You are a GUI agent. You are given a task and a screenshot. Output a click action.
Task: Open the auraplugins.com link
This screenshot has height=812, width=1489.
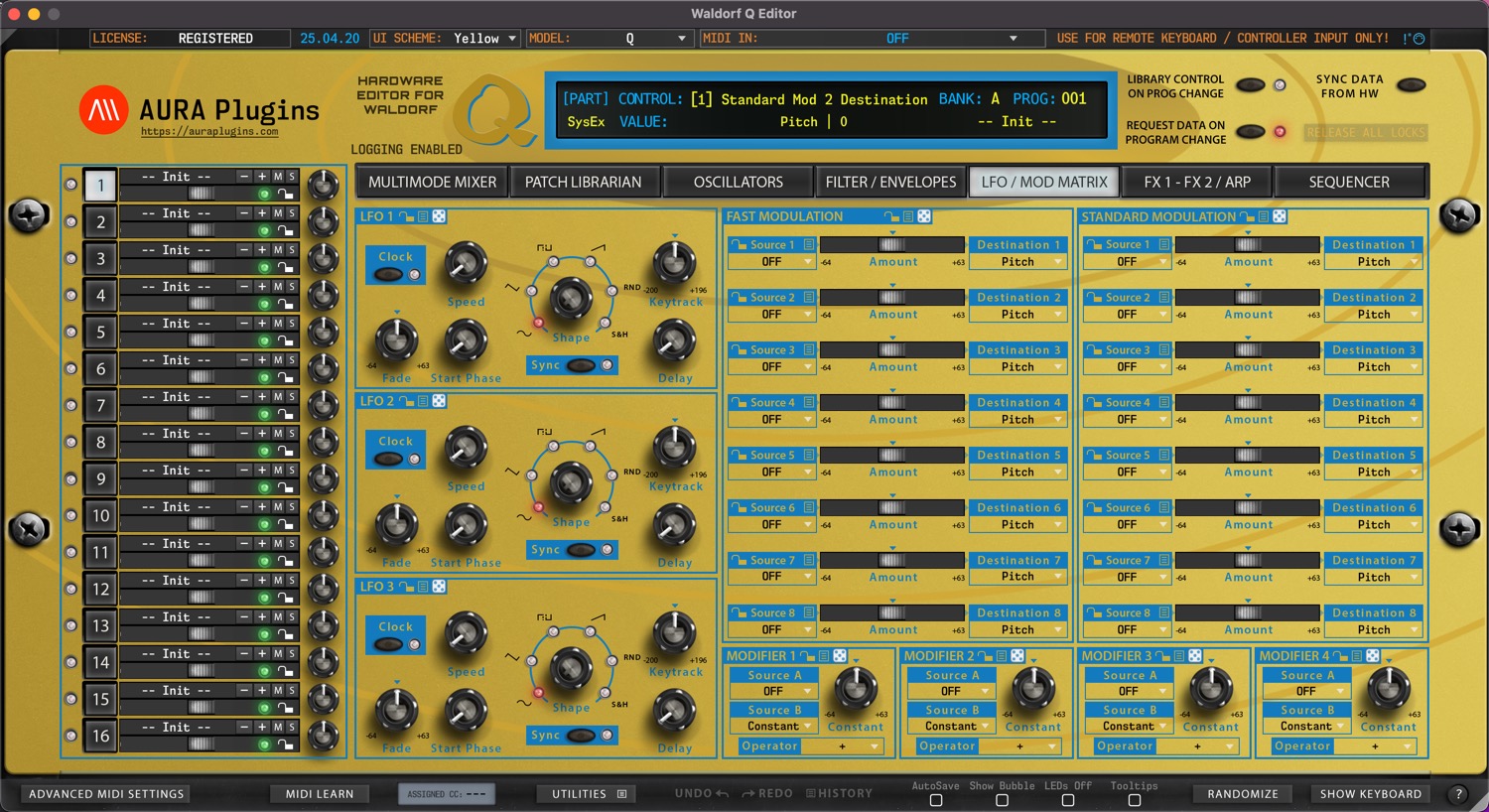209,131
